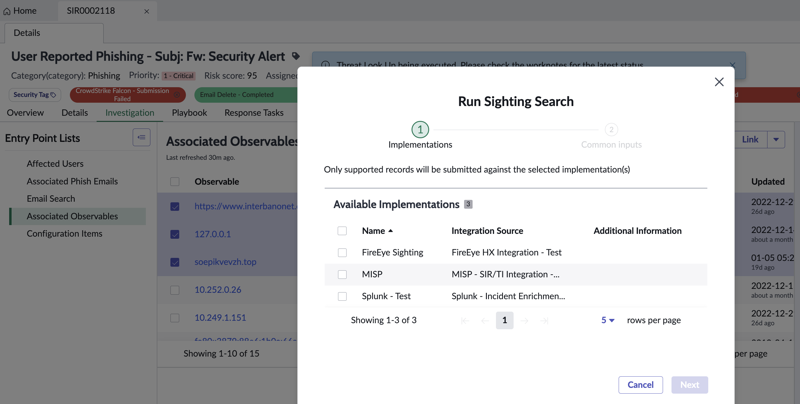Click the tag icon beside the incident title
800x404 pixels.
295,56
